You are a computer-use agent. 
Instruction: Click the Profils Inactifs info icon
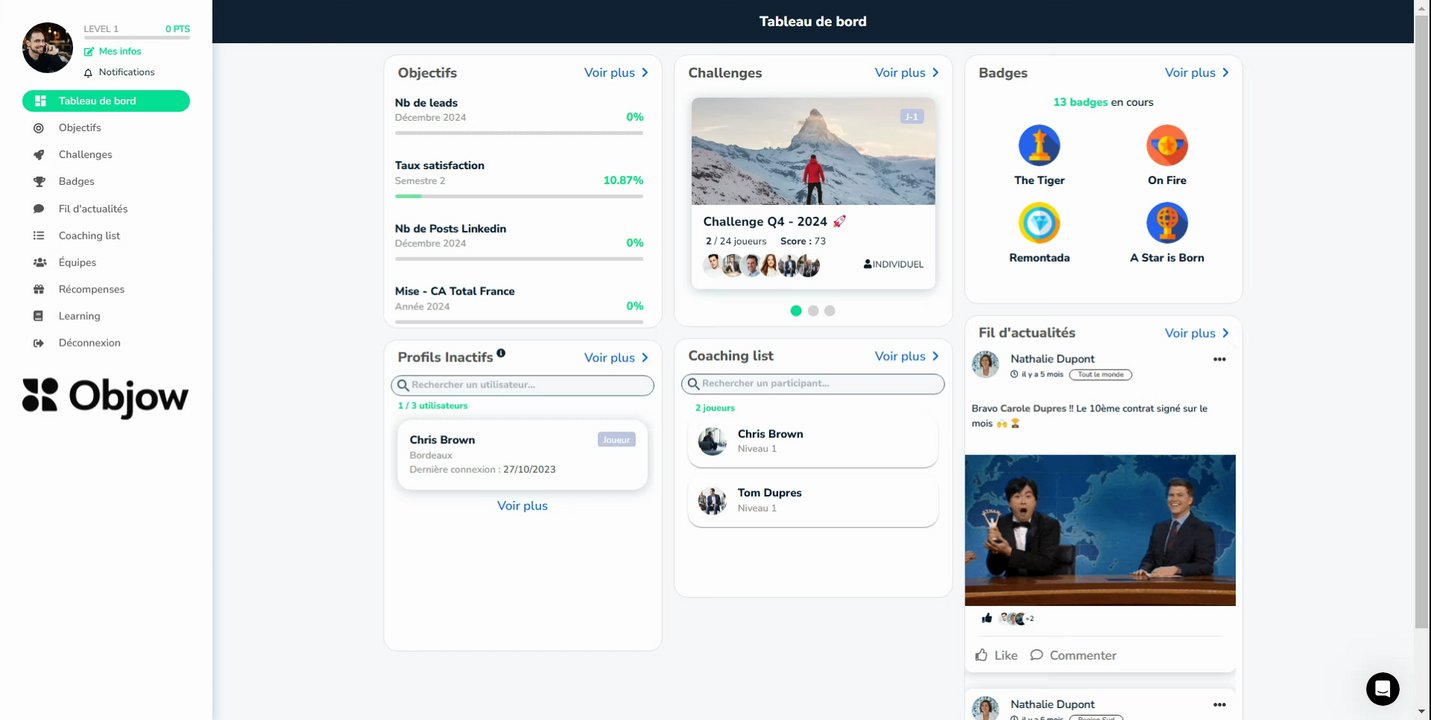click(501, 353)
